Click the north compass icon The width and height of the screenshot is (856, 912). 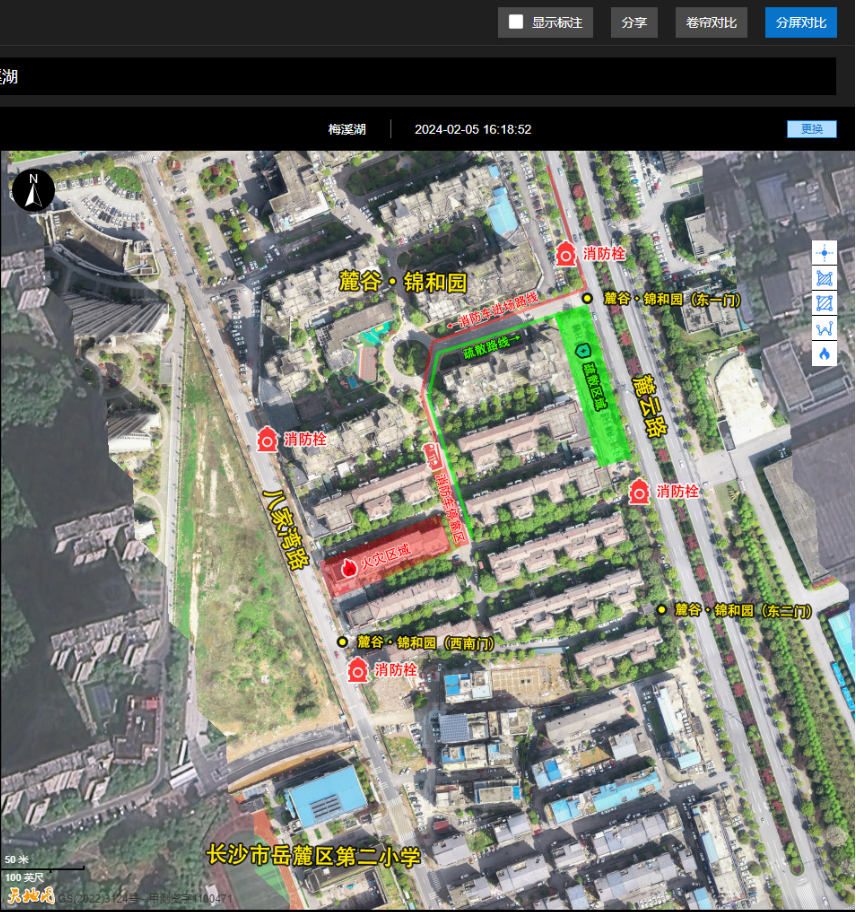click(x=33, y=189)
